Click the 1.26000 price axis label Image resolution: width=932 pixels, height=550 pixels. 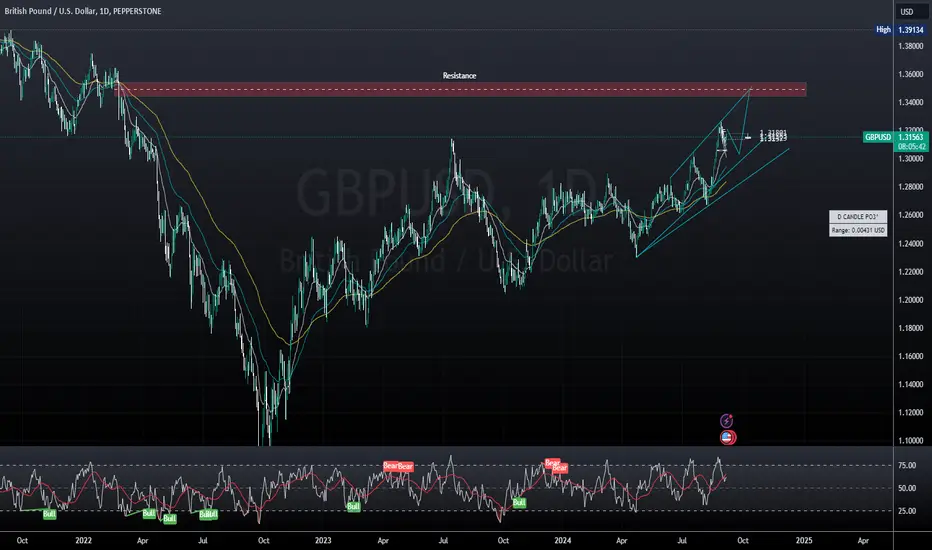(x=911, y=215)
